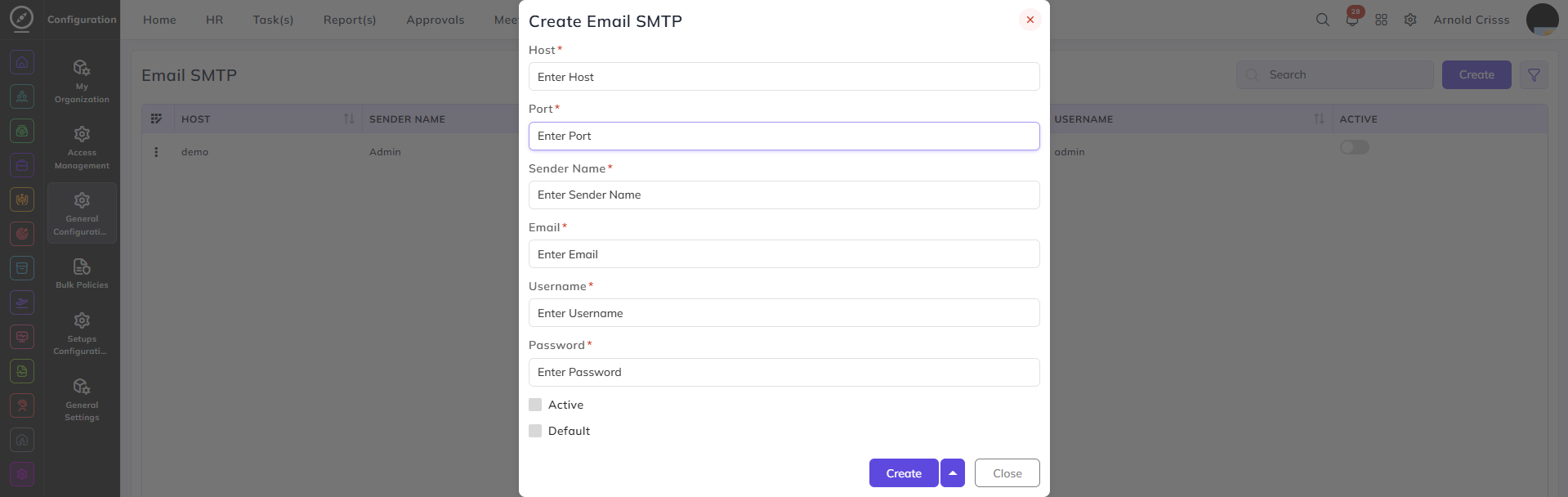Click the Create button in the dialog
1568x497 pixels.
904,473
